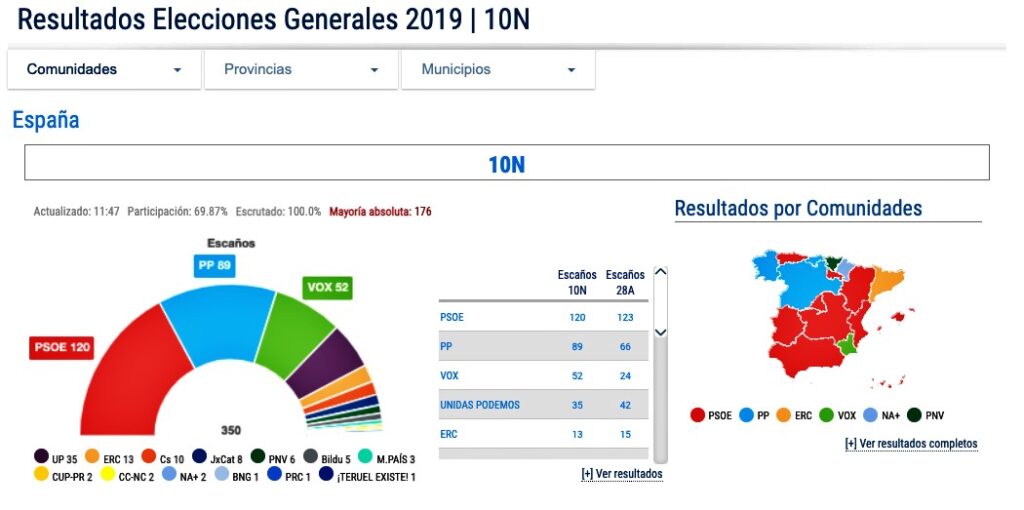Open the Ver resultados completos link
This screenshot has height=510, width=1024.
pos(911,444)
